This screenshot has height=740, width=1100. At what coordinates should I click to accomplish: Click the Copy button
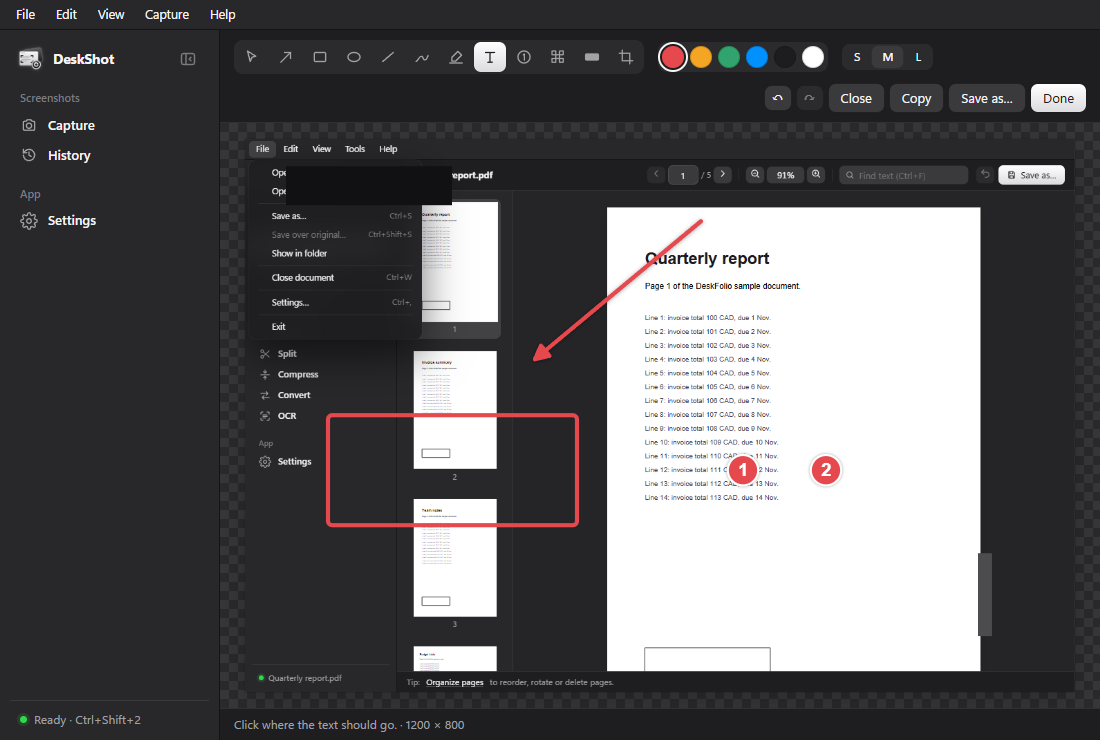pyautogui.click(x=915, y=98)
